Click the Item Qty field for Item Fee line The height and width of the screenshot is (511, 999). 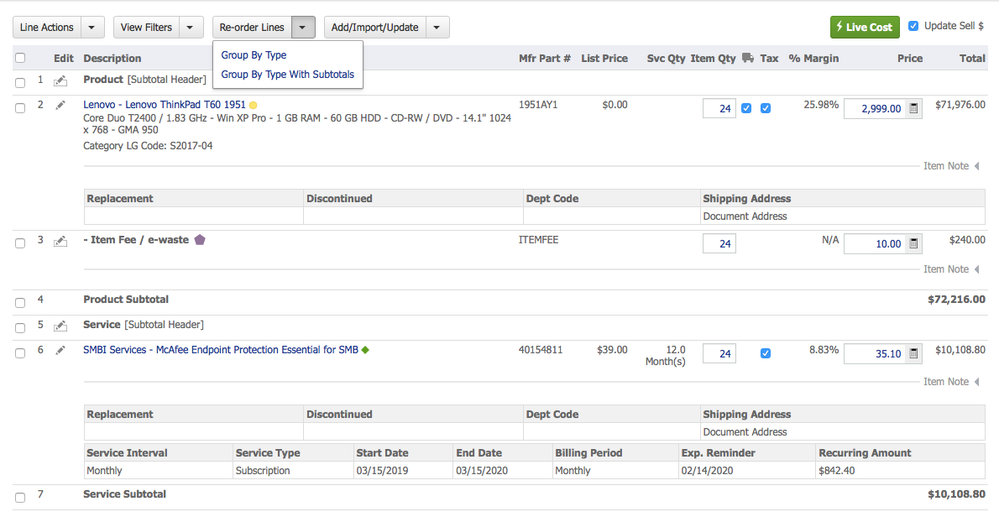click(x=719, y=243)
